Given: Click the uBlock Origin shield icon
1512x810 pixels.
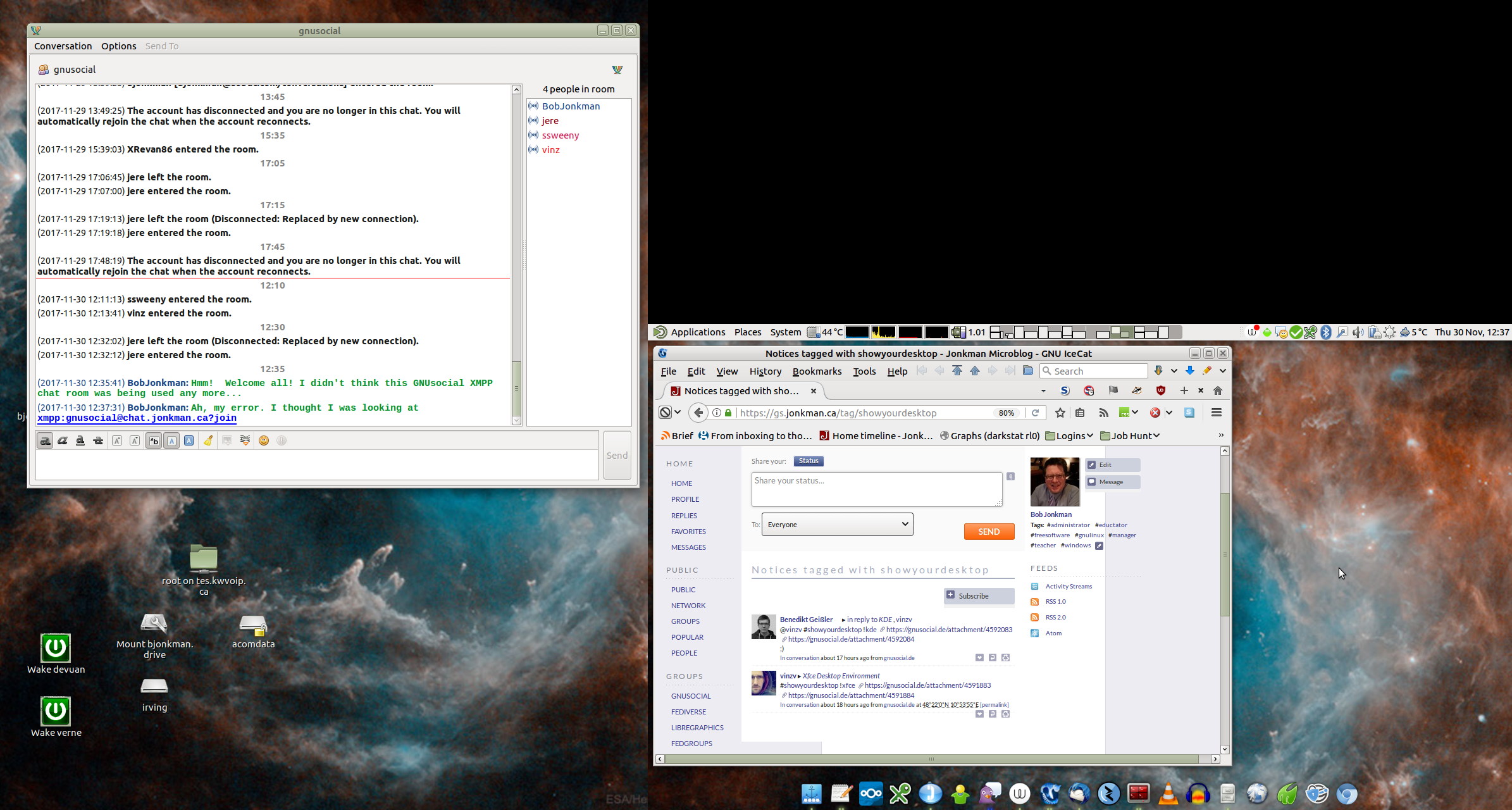Looking at the screenshot, I should [1160, 390].
